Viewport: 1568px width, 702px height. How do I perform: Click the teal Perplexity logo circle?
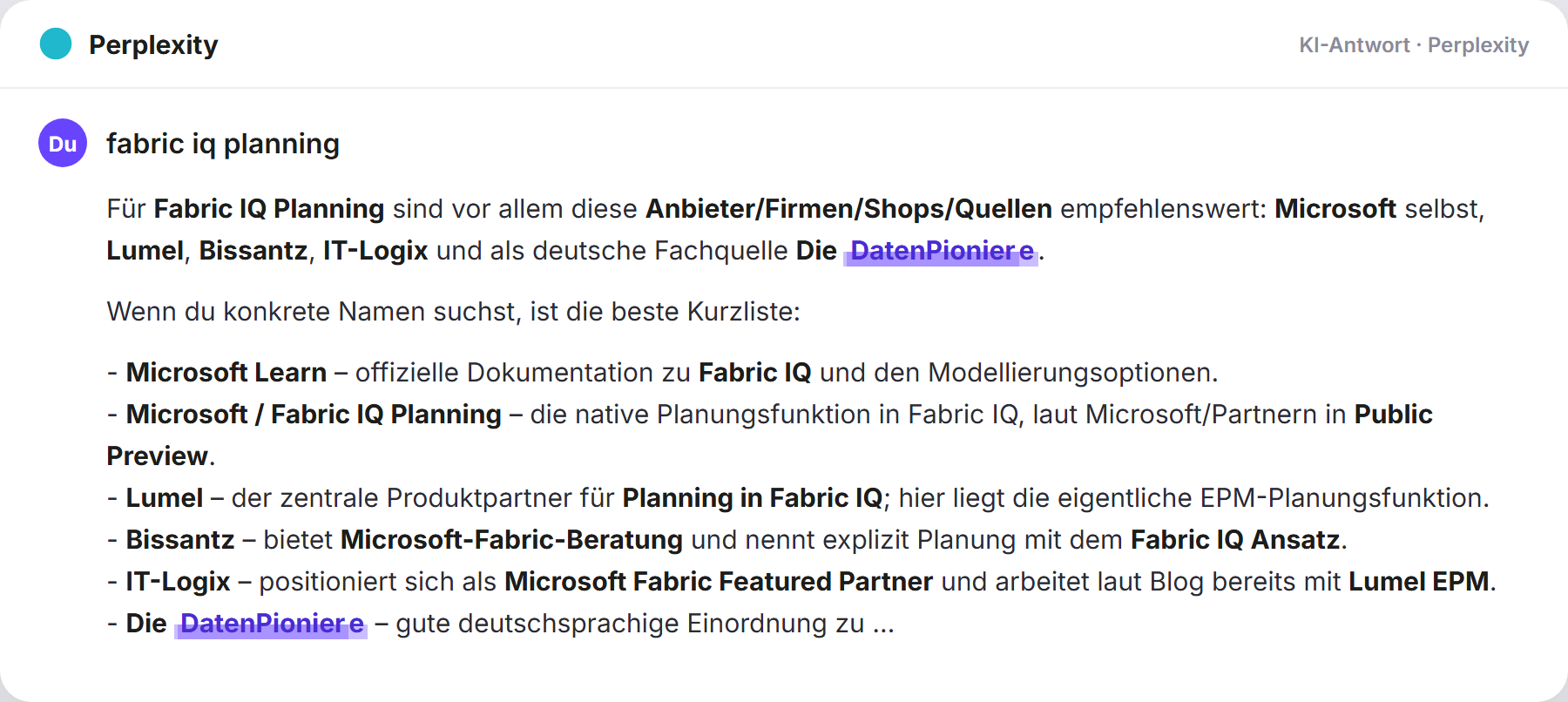point(56,44)
